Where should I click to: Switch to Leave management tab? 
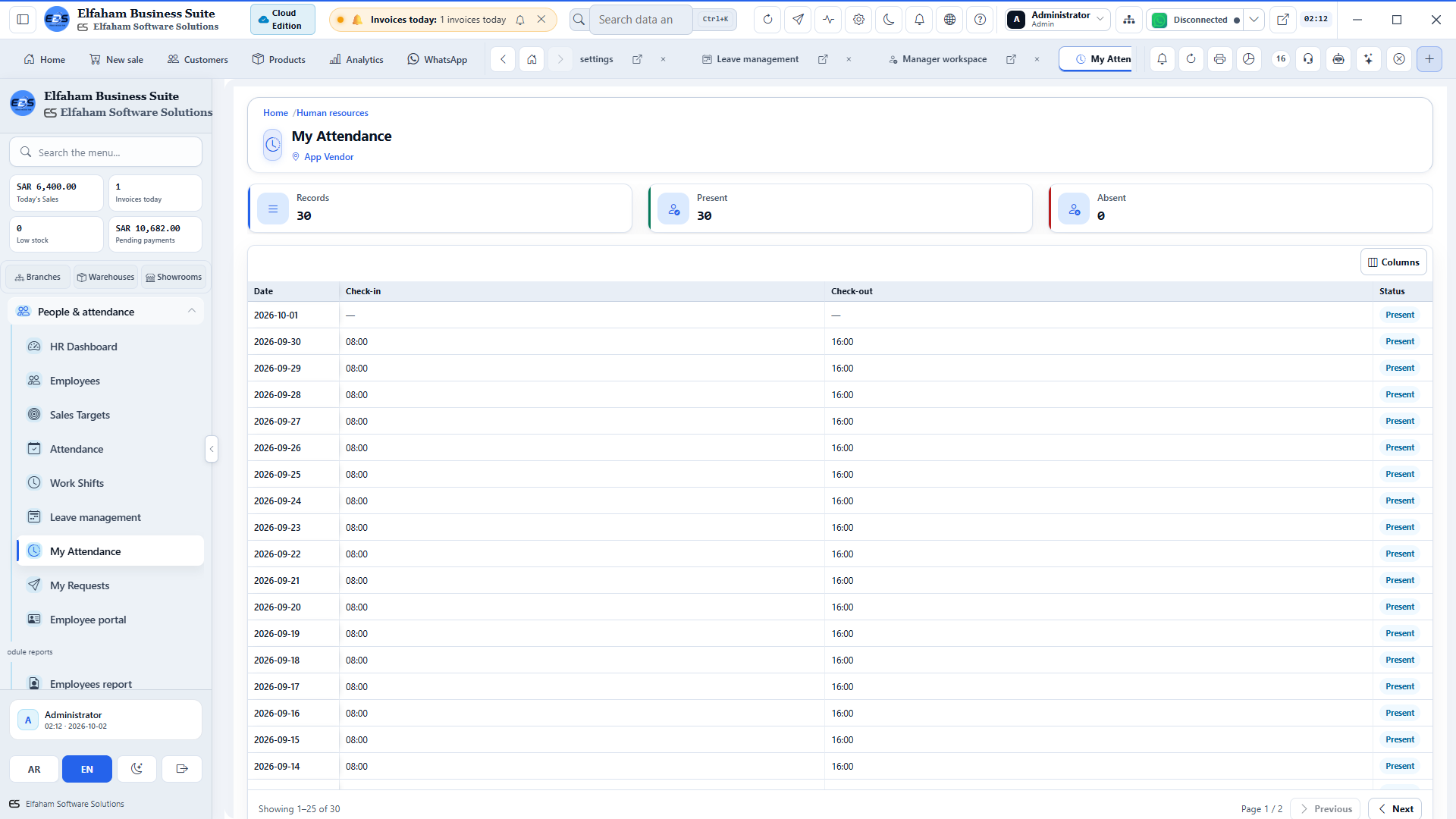[750, 59]
